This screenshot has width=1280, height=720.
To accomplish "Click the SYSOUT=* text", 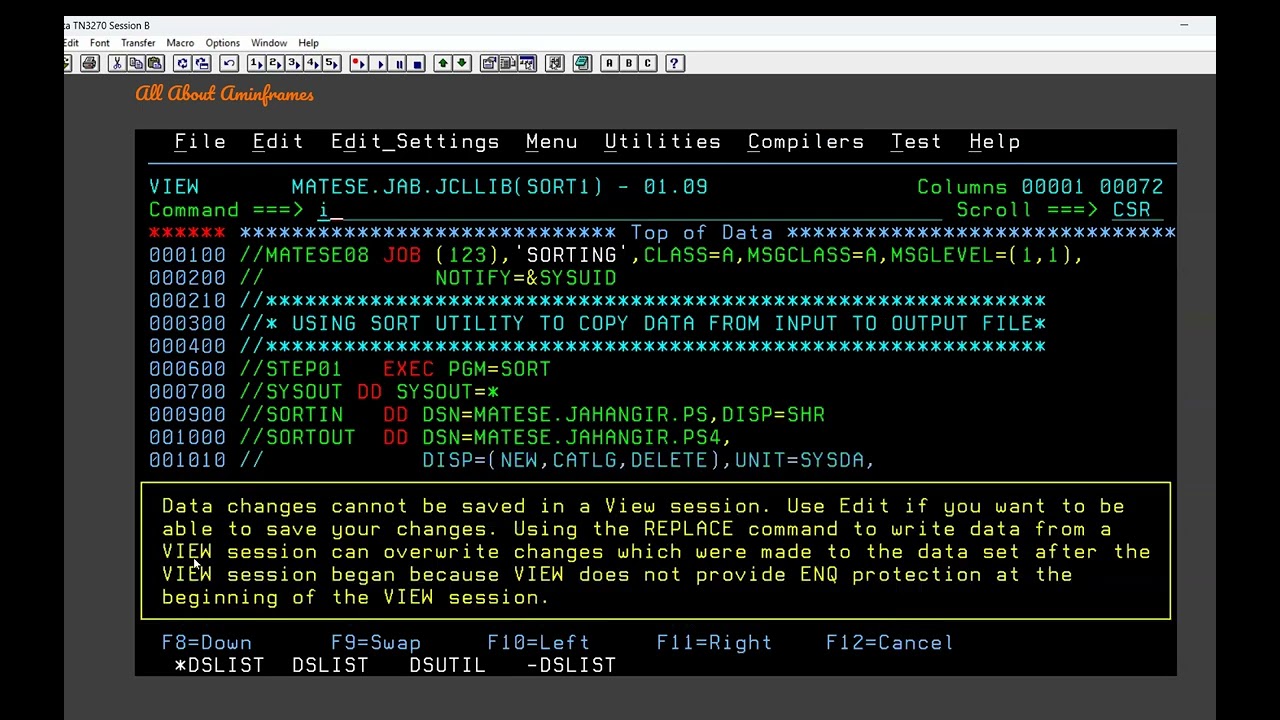I will pos(447,392).
